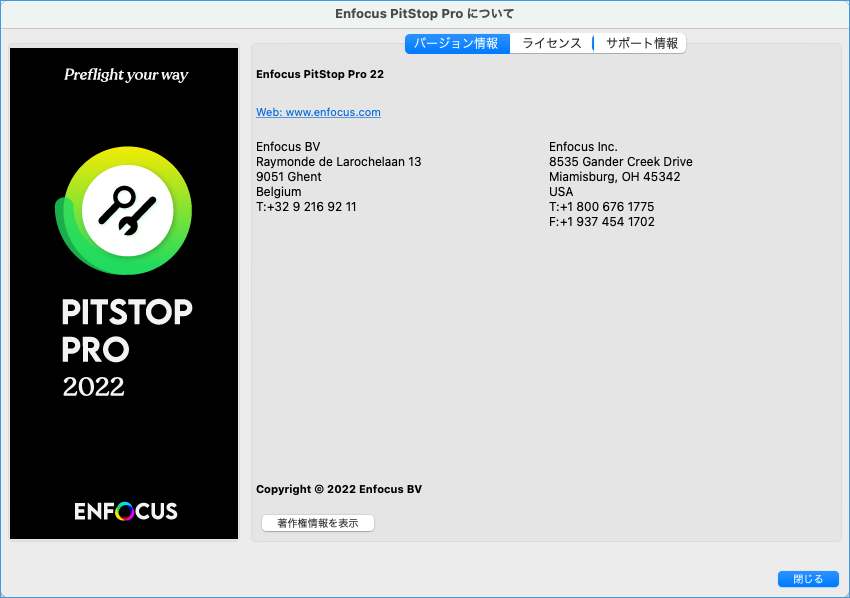Click the Enfocus Inc. company name
The image size is (850, 598).
(583, 147)
